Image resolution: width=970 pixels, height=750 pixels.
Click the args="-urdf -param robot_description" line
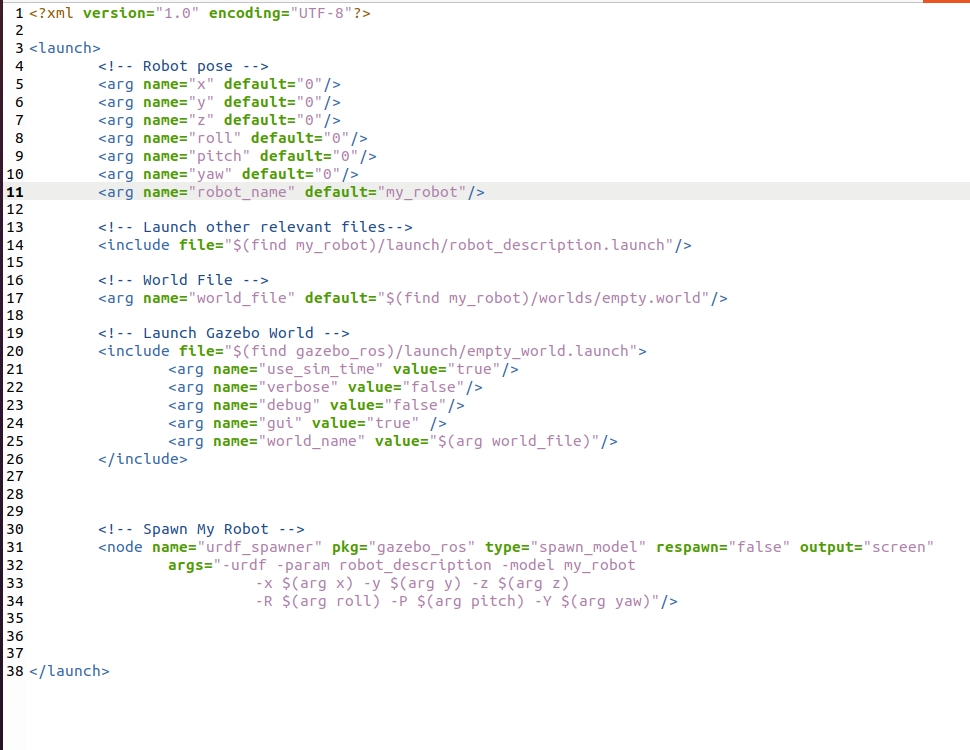point(401,566)
